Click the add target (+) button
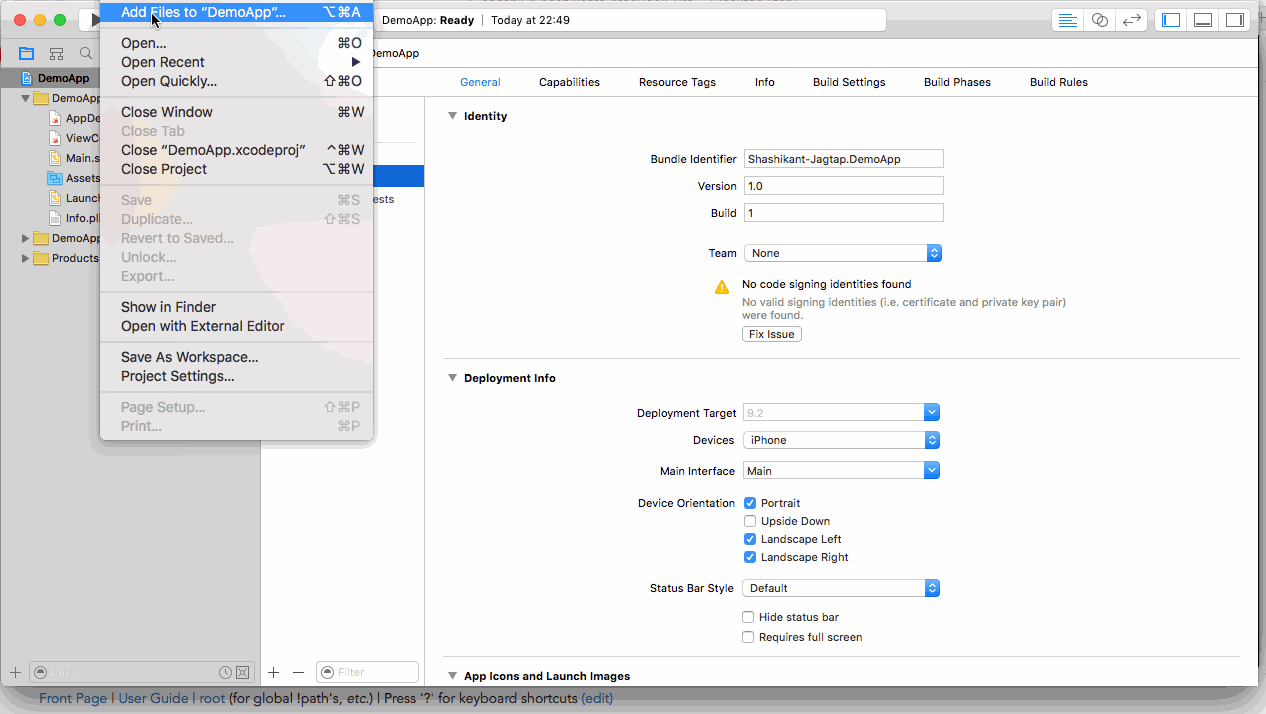This screenshot has height=714, width=1266. 273,673
